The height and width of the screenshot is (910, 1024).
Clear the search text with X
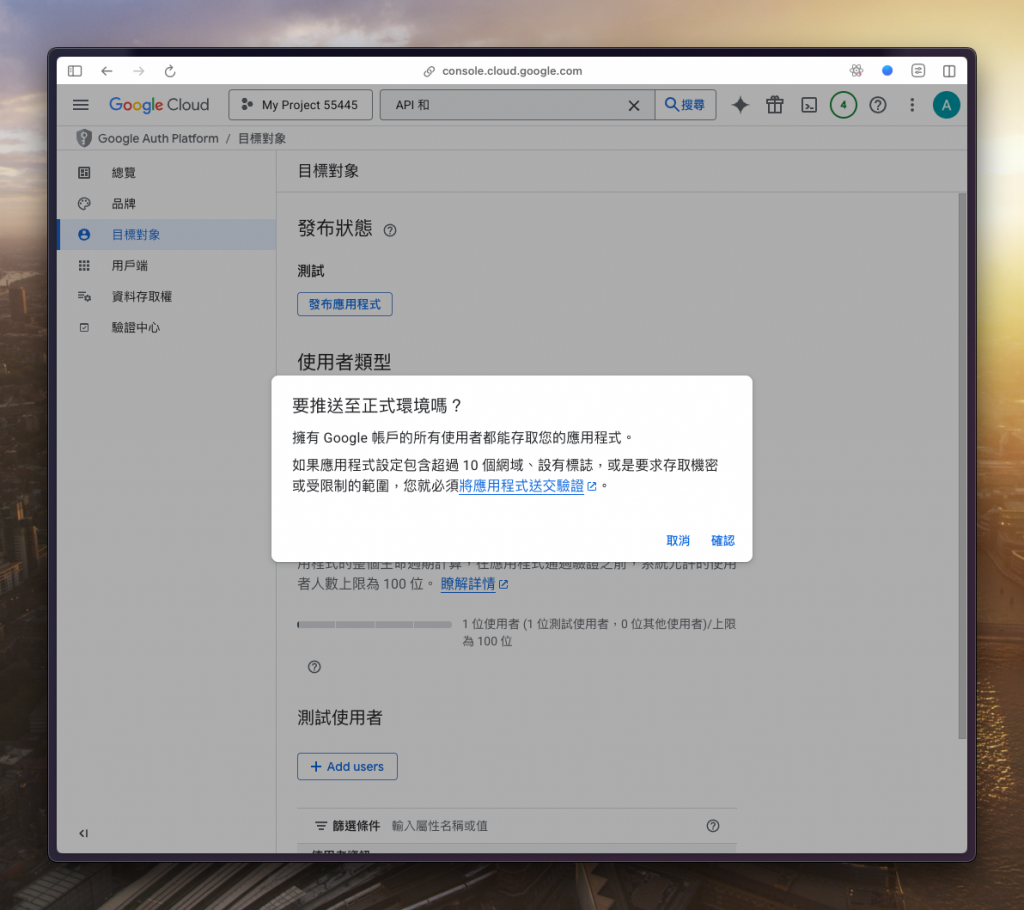click(633, 105)
